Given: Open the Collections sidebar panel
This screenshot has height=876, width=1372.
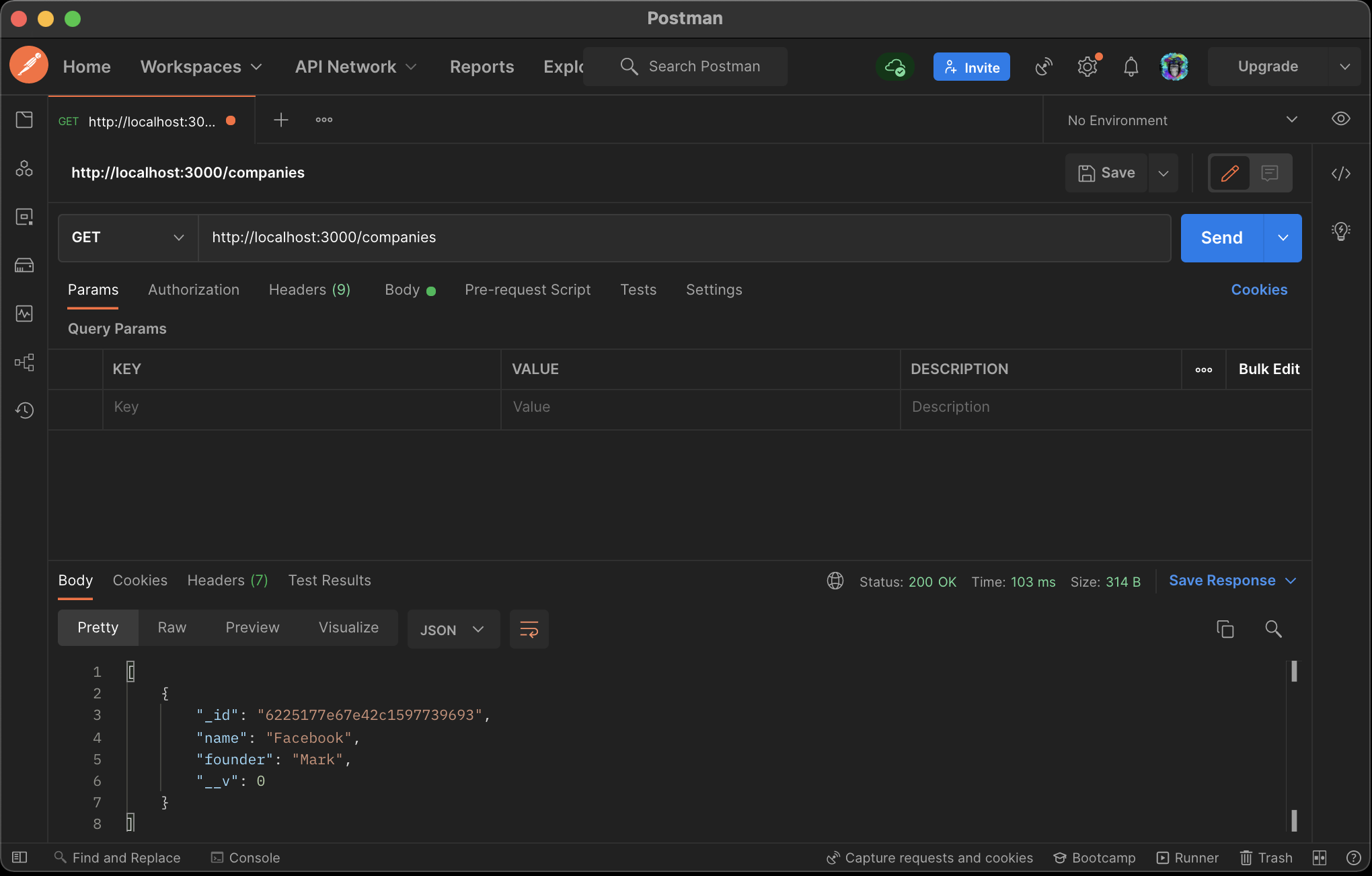Looking at the screenshot, I should tap(24, 119).
